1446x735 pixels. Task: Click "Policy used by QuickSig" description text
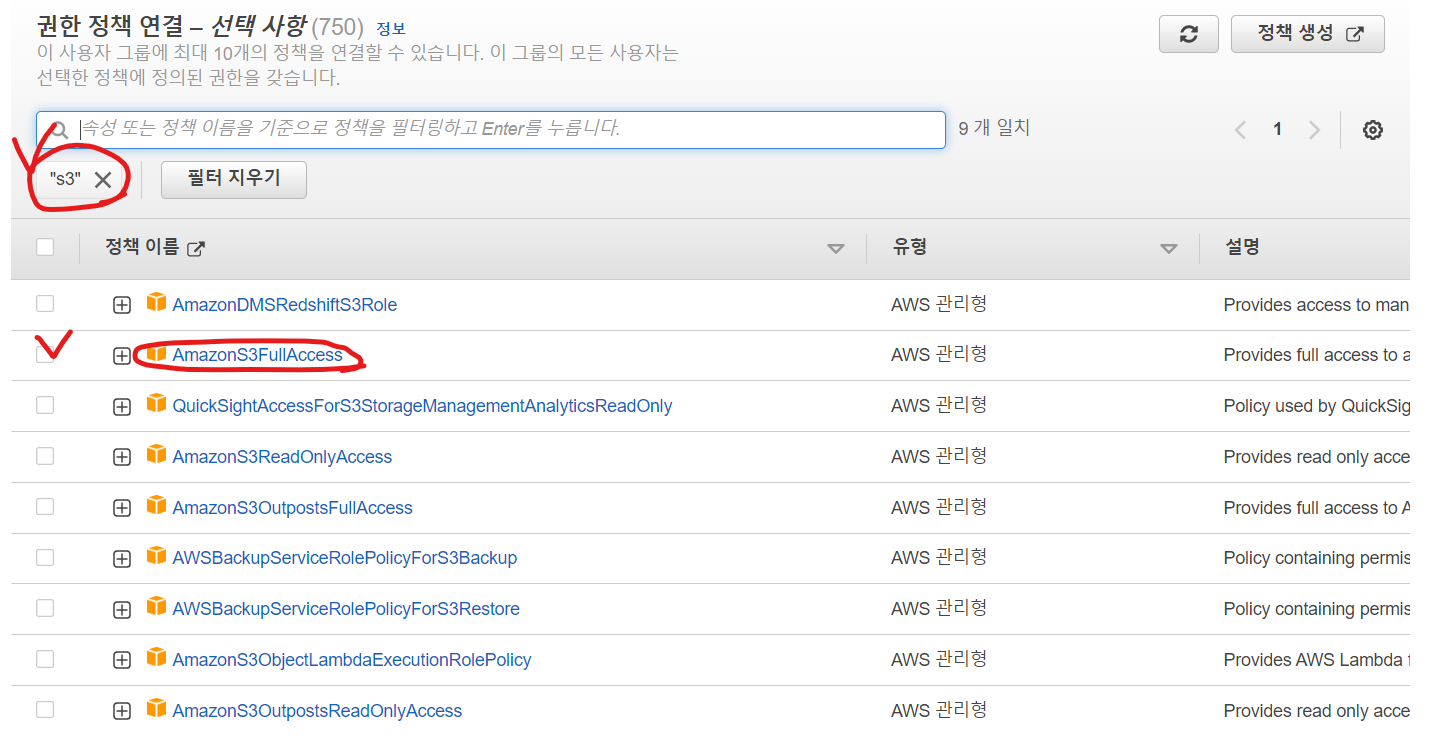point(1316,406)
